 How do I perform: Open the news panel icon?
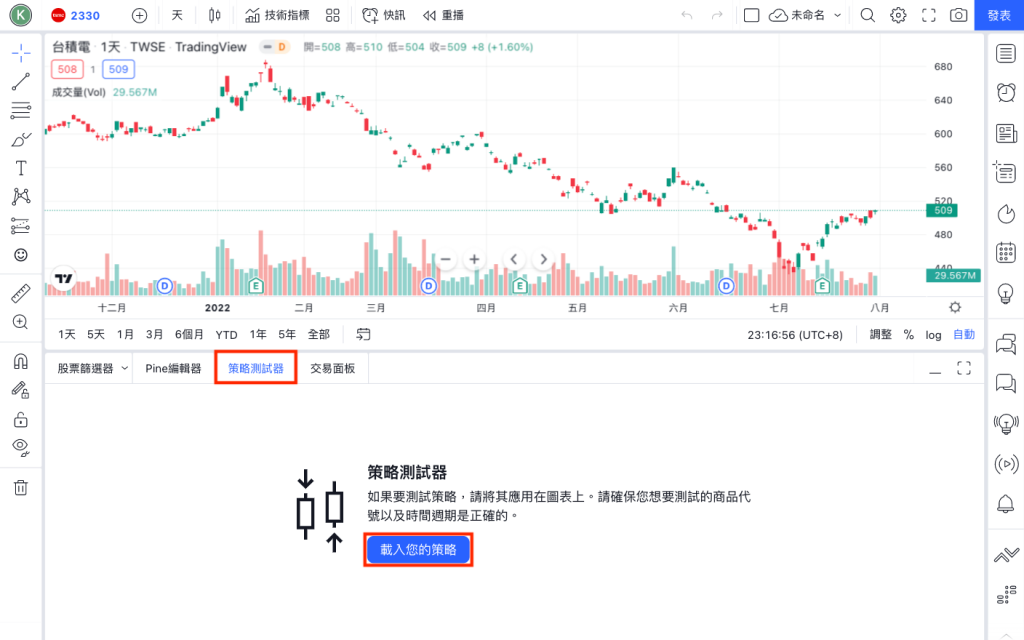(1006, 133)
